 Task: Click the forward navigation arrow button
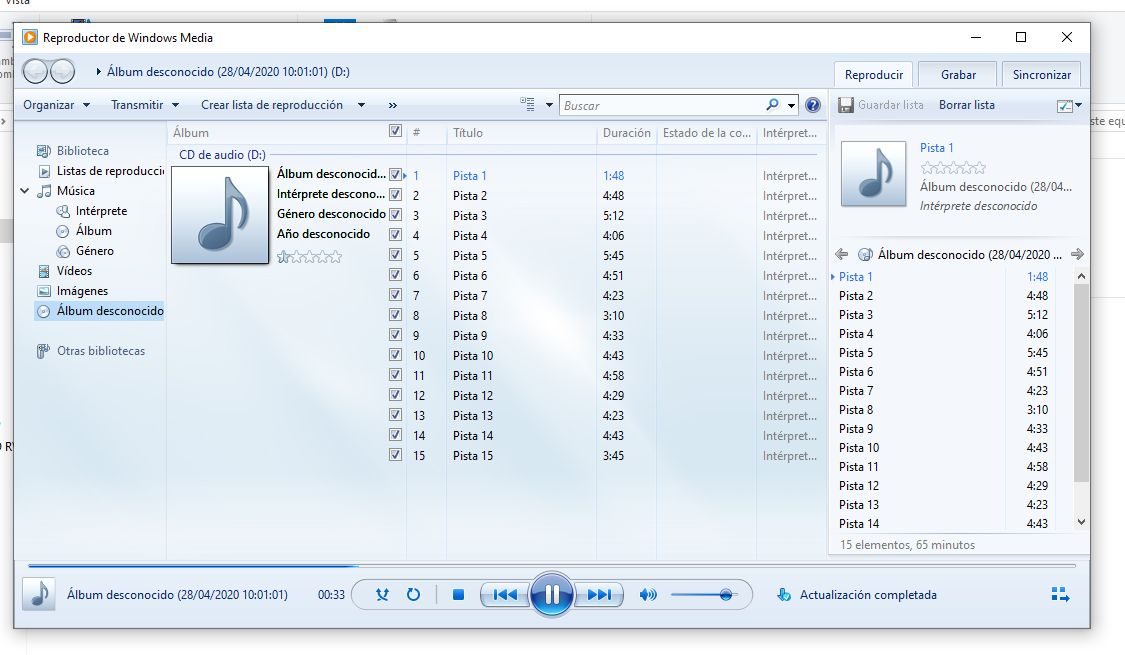coord(62,71)
